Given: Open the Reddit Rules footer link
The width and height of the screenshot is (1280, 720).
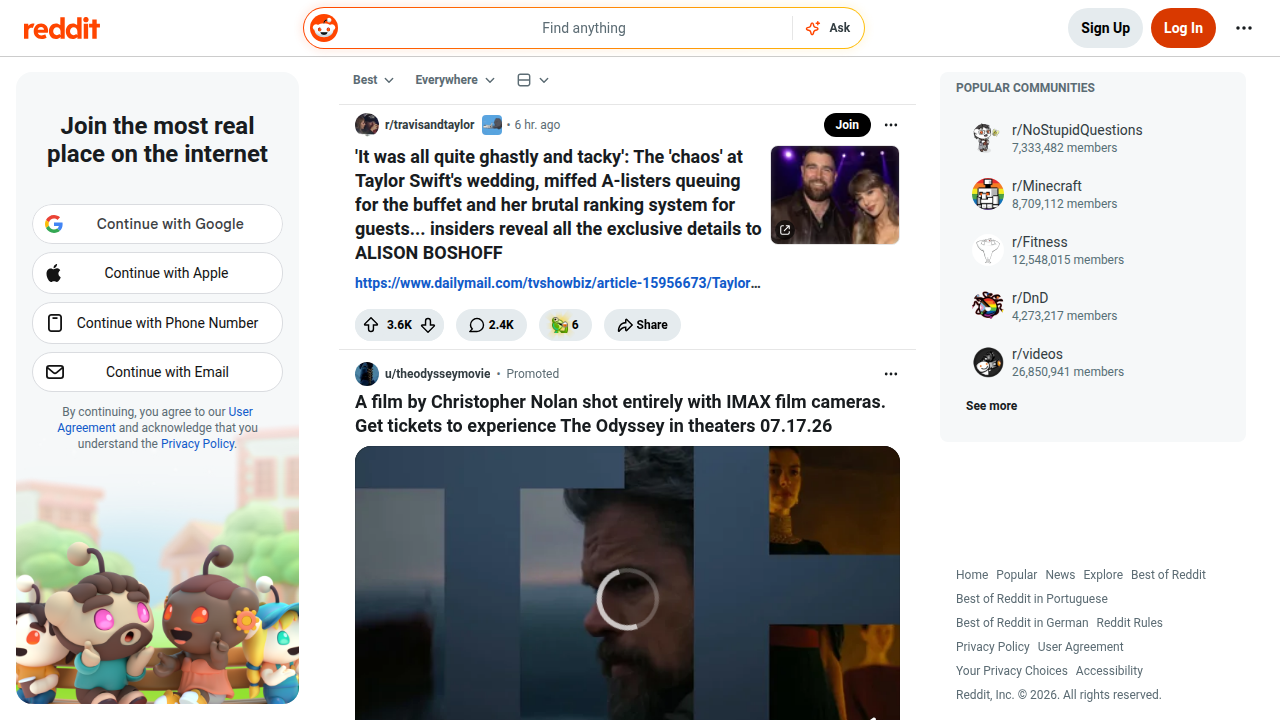Looking at the screenshot, I should (1129, 623).
